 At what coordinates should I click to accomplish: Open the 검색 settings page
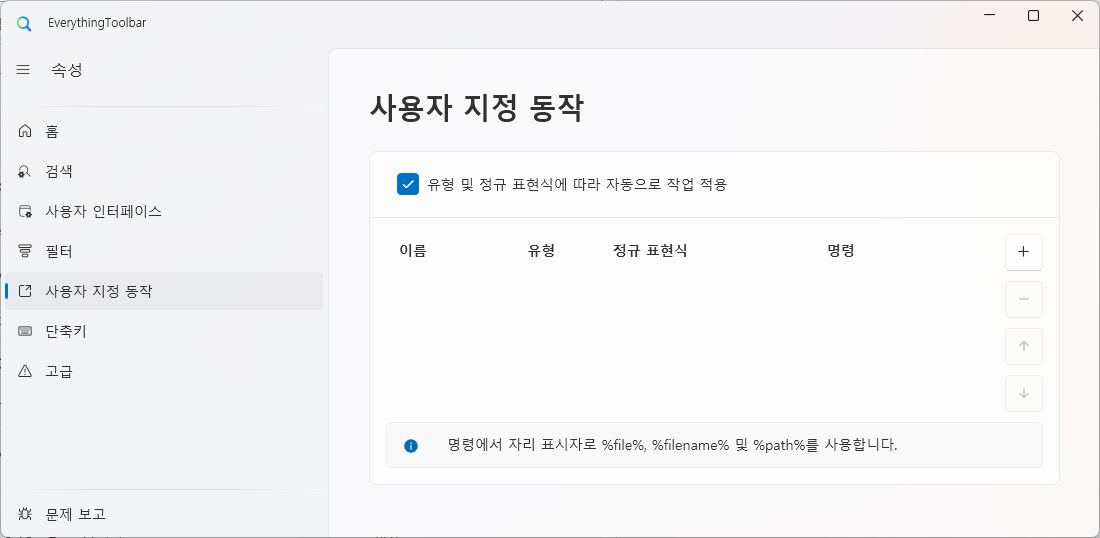pos(164,171)
